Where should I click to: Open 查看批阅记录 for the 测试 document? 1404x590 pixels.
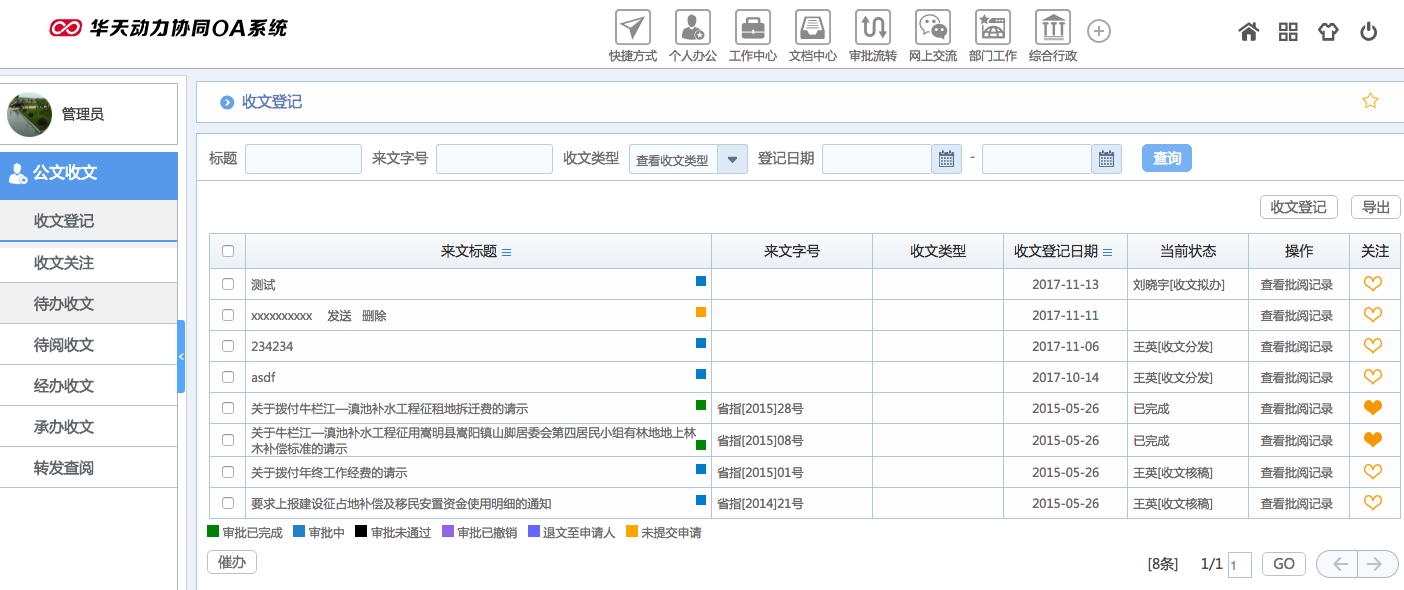point(1299,284)
